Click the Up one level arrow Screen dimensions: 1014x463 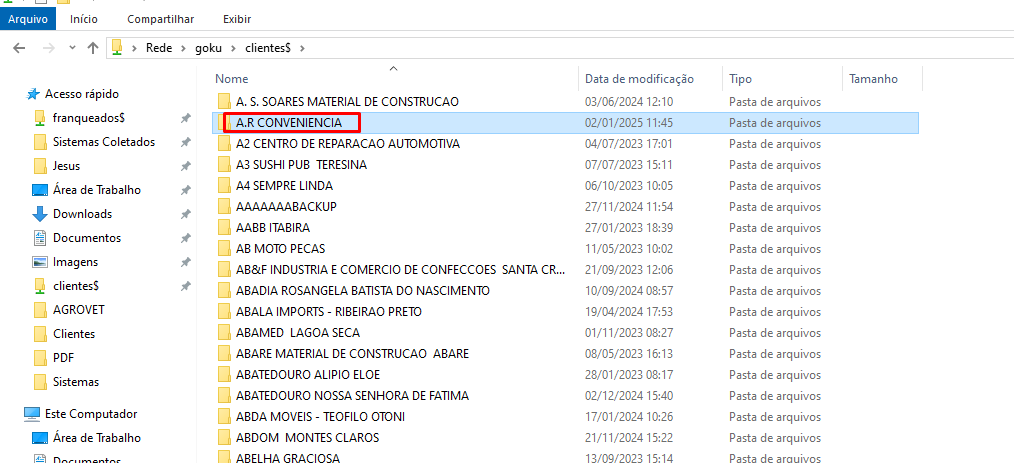tap(93, 48)
